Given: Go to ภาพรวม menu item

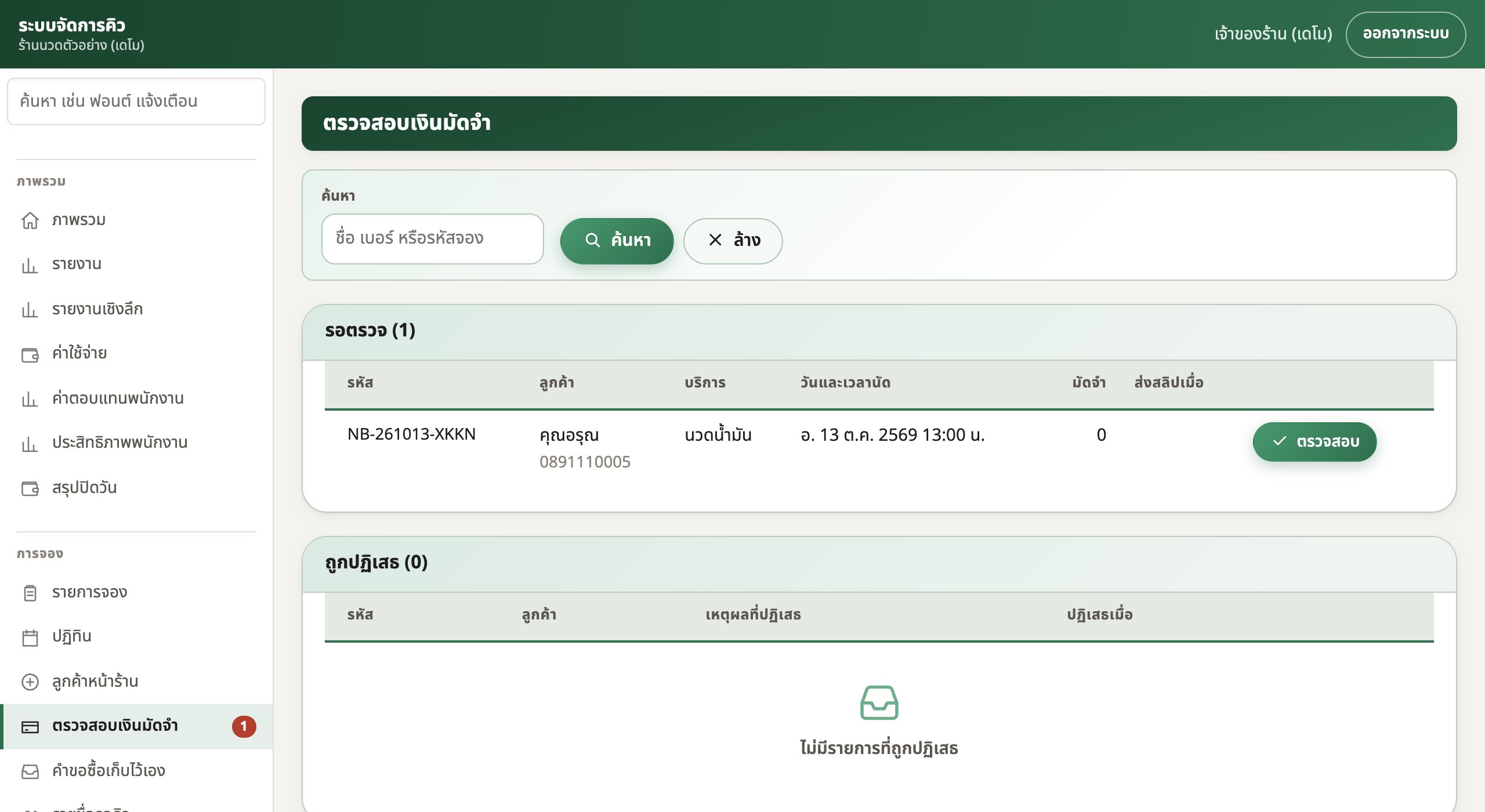Looking at the screenshot, I should pyautogui.click(x=136, y=220).
